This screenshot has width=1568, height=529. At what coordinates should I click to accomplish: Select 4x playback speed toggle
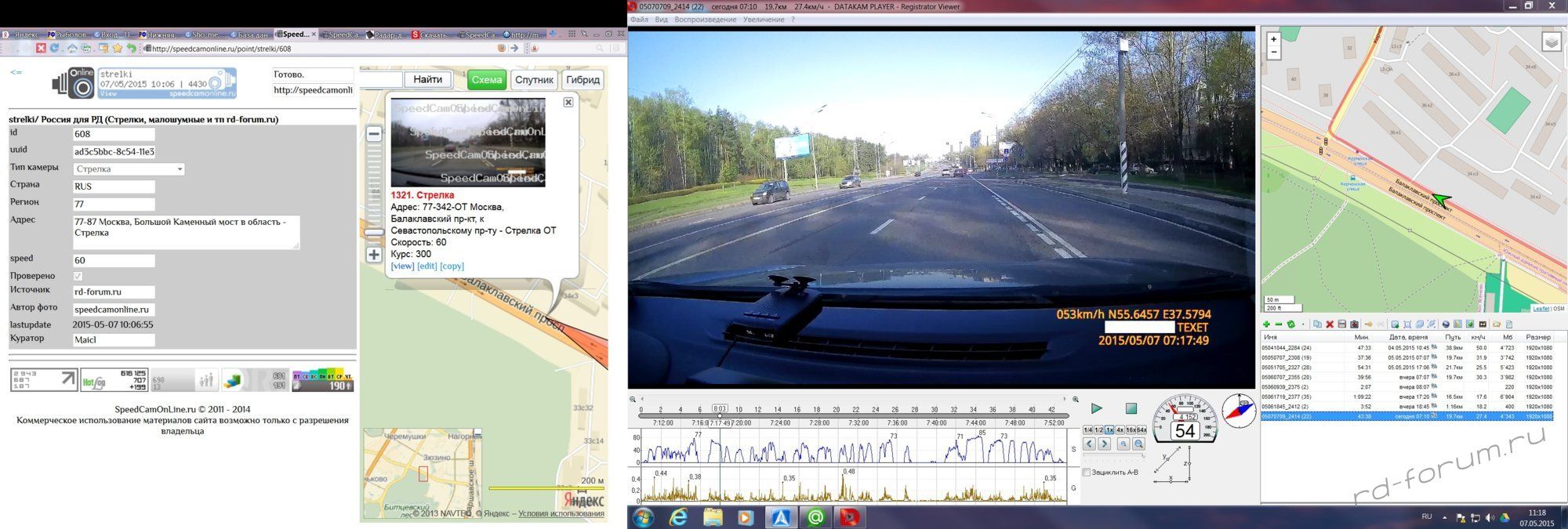click(x=1120, y=430)
